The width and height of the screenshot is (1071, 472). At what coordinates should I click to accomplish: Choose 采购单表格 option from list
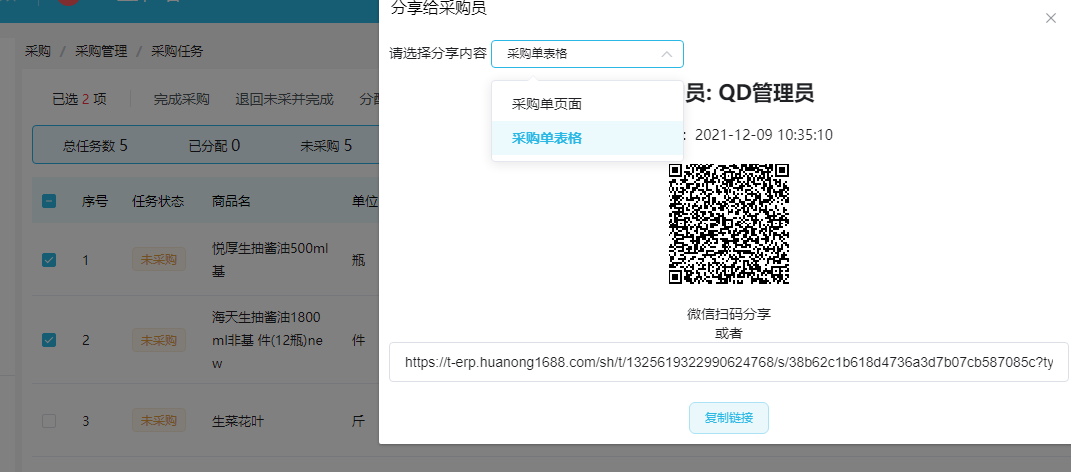coord(587,138)
